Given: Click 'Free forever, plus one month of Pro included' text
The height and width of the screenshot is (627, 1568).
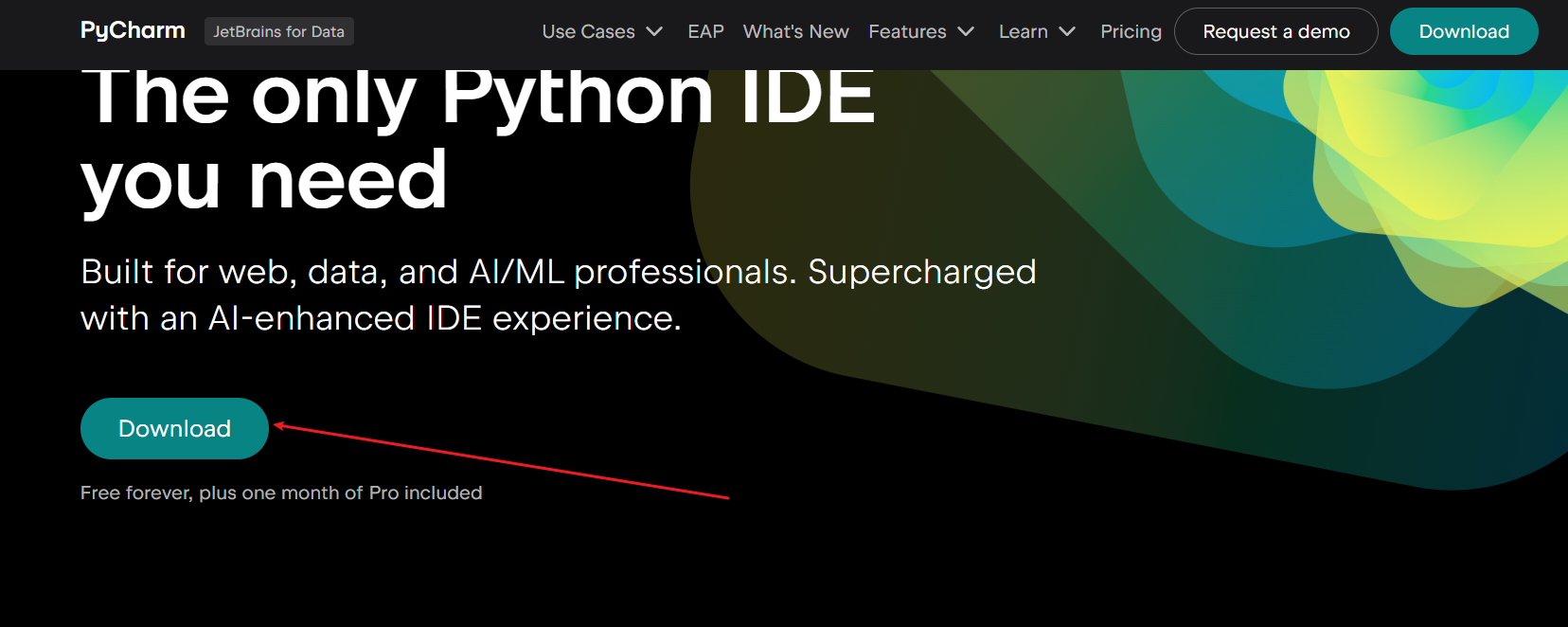Looking at the screenshot, I should [x=281, y=493].
